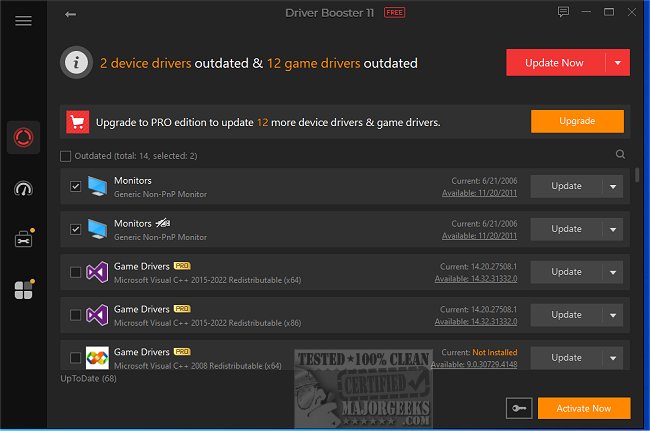Open first Monitors Available 11/20/2011 link
This screenshot has width=650, height=431.
coord(479,193)
